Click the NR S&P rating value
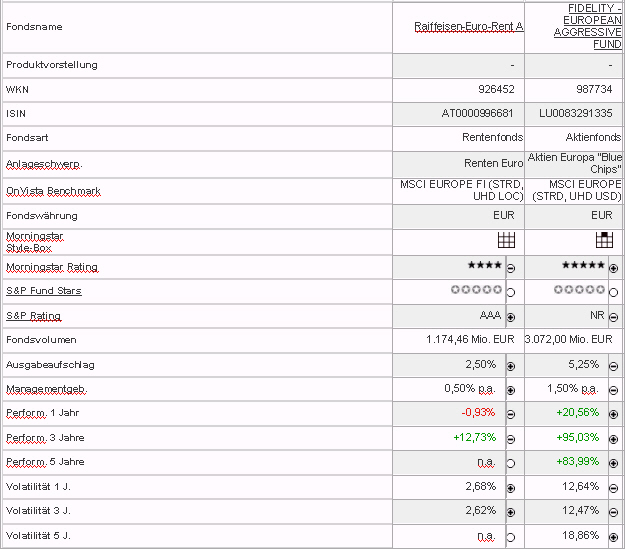Viewport: 625px width, 549px height. (x=597, y=315)
